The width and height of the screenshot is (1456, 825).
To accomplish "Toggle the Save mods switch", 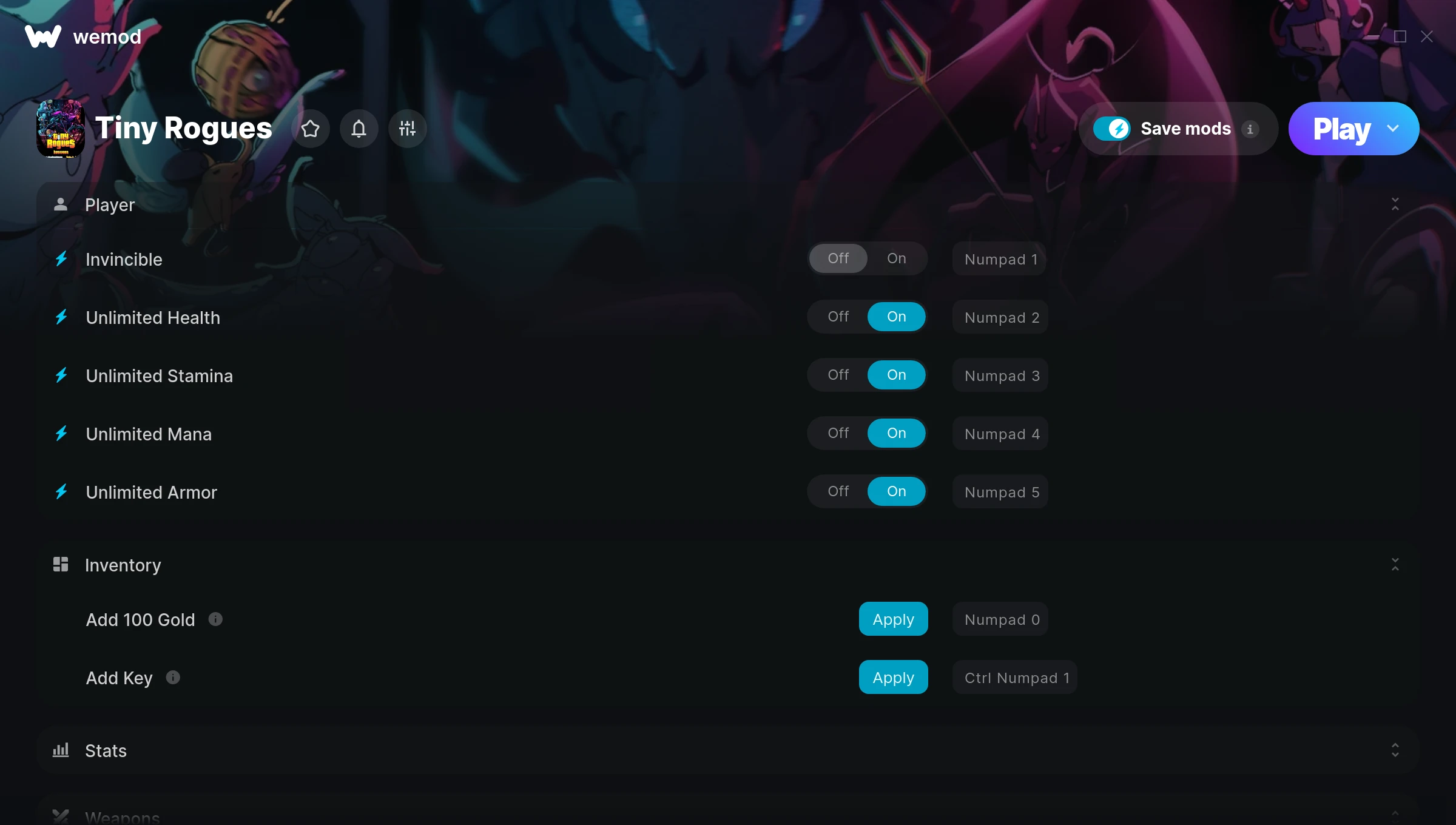I will (x=1111, y=129).
